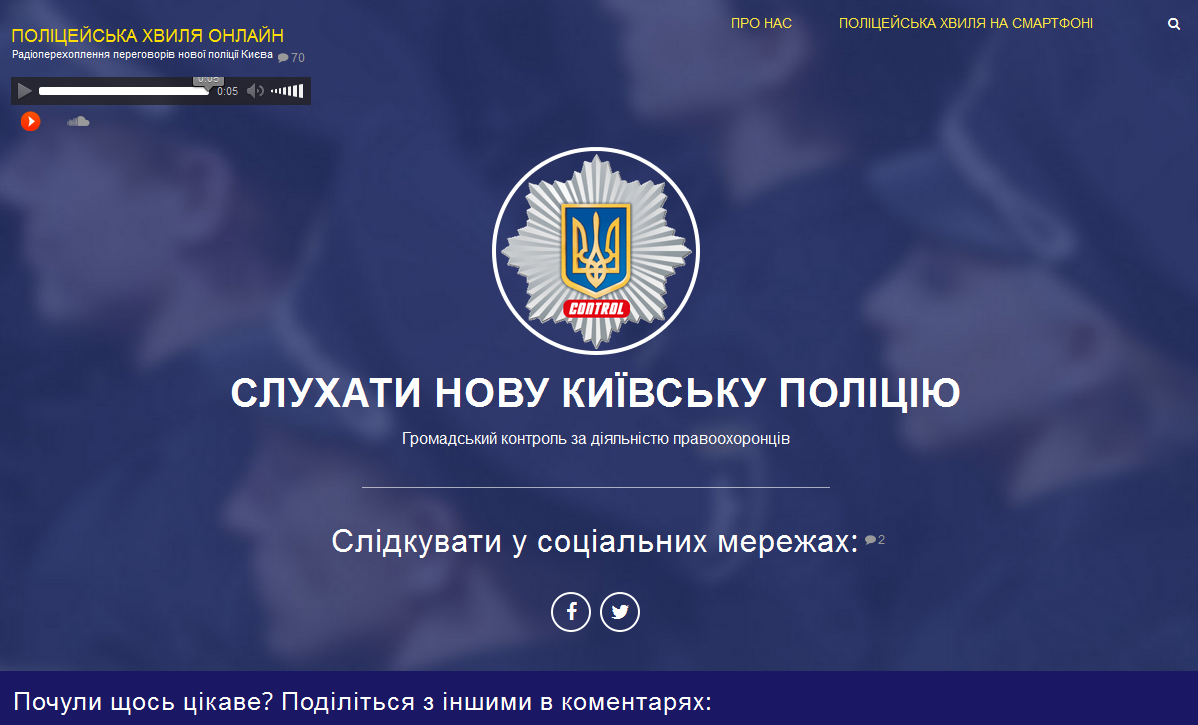Click the 0:05 time display in player
The height and width of the screenshot is (725, 1198).
coord(227,91)
